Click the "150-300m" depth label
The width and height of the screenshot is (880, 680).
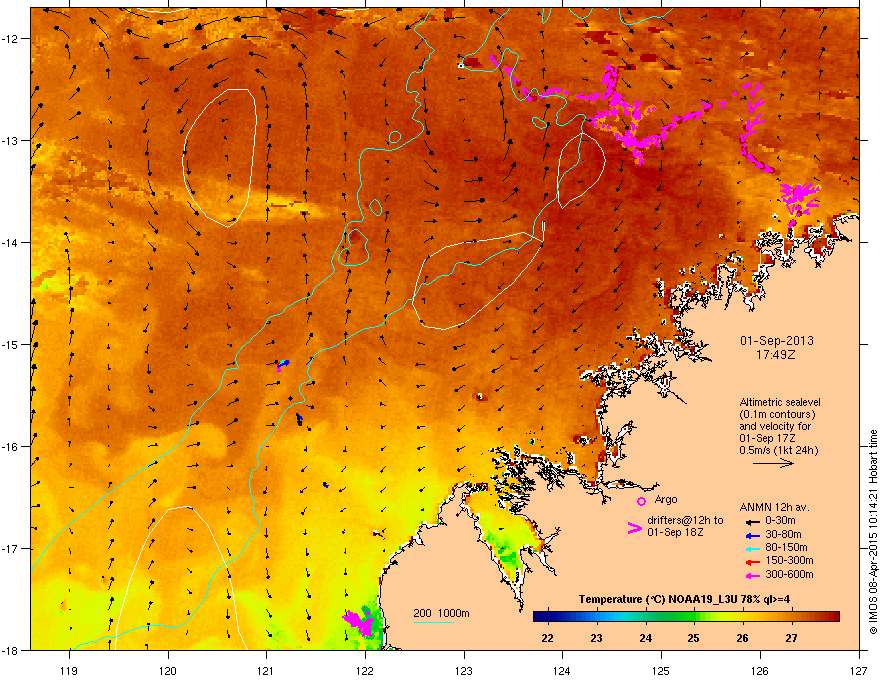click(x=789, y=560)
